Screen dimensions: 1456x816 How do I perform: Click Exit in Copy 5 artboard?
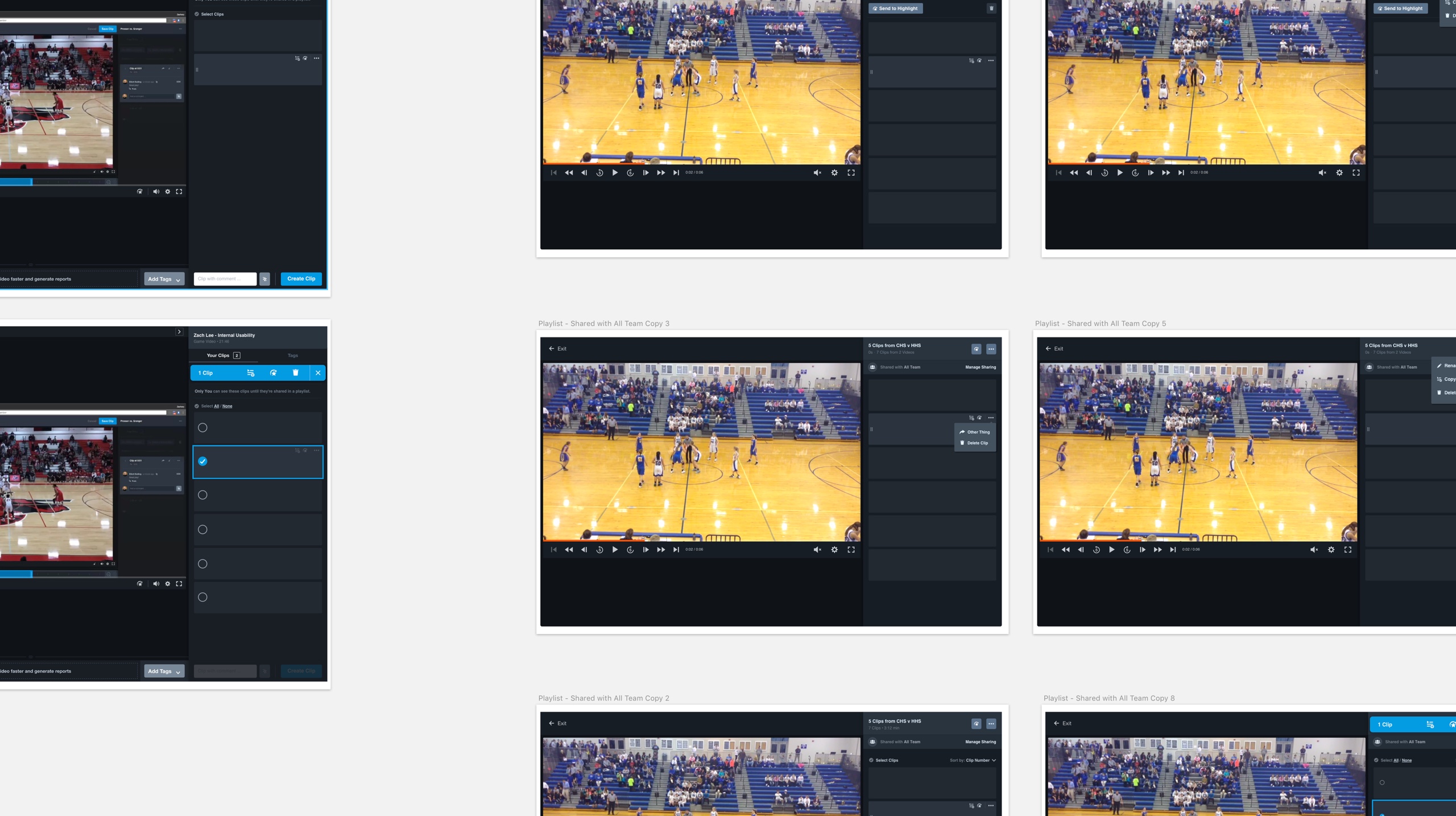tap(1054, 349)
